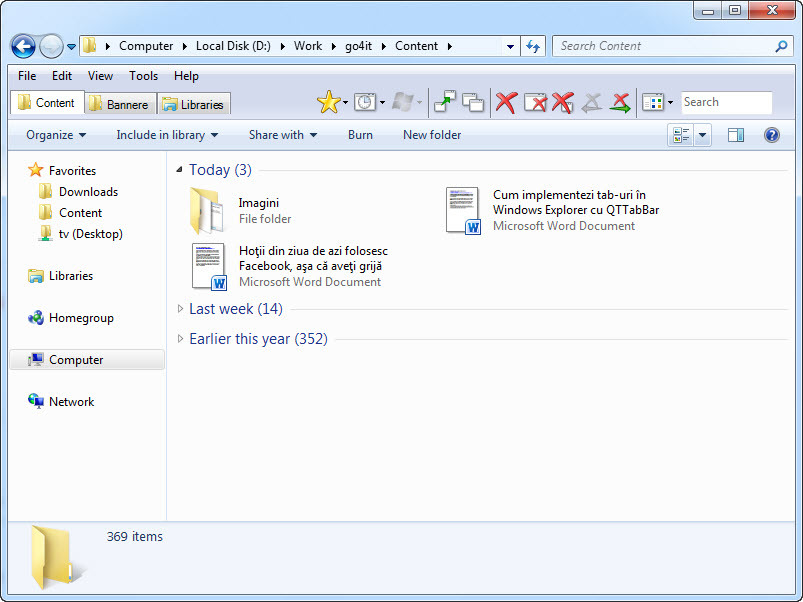Click the Search Content input field
This screenshot has height=602, width=803.
(x=667, y=46)
